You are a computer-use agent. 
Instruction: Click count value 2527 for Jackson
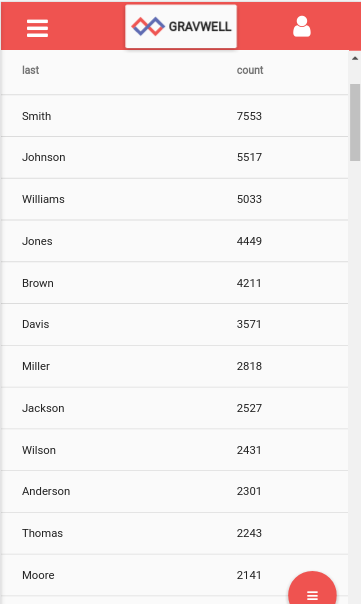click(x=249, y=408)
